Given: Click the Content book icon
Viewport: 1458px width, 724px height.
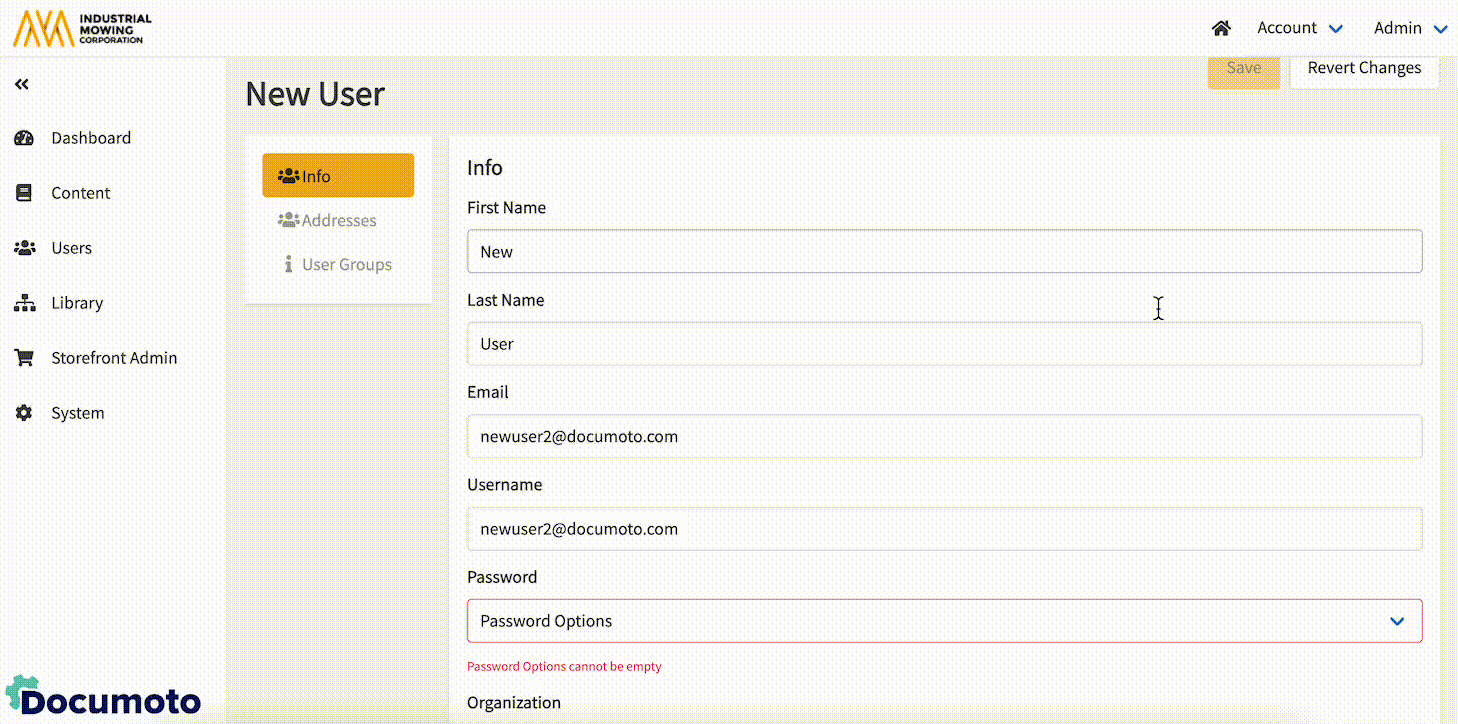Looking at the screenshot, I should (x=24, y=193).
